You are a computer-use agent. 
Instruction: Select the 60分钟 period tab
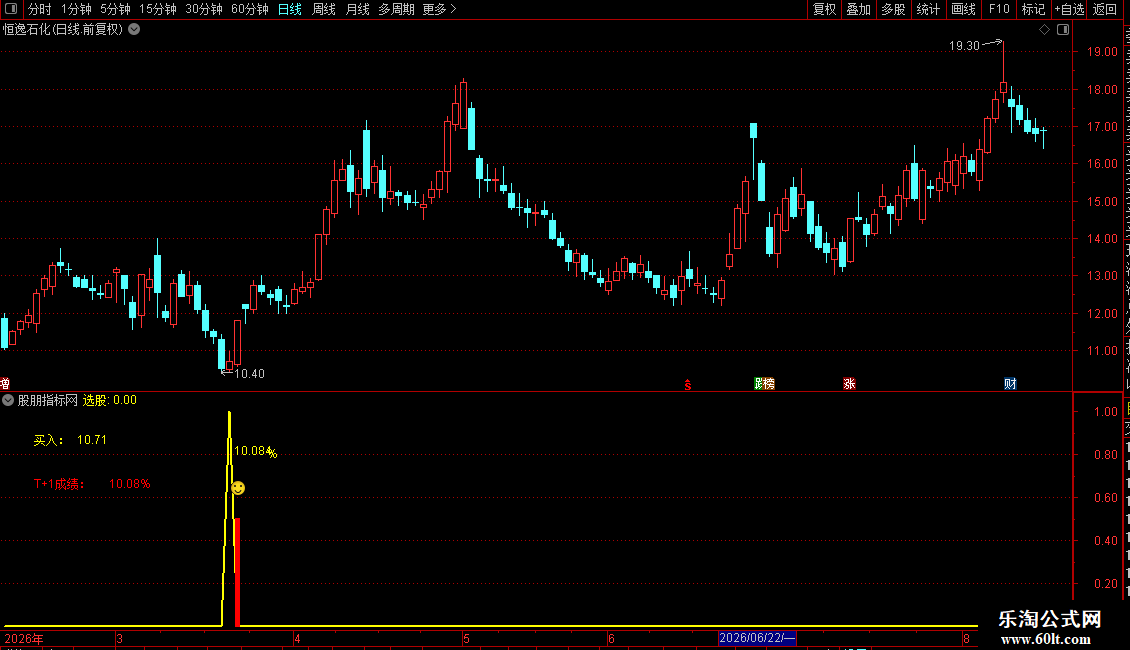250,9
